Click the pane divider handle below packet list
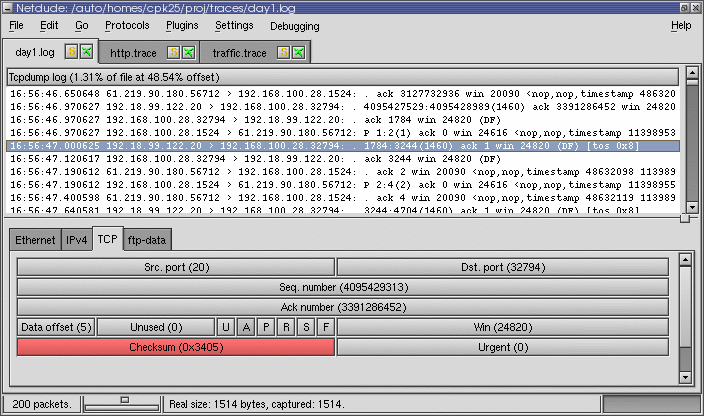Screen dimensions: 704x416 tap(685, 218)
